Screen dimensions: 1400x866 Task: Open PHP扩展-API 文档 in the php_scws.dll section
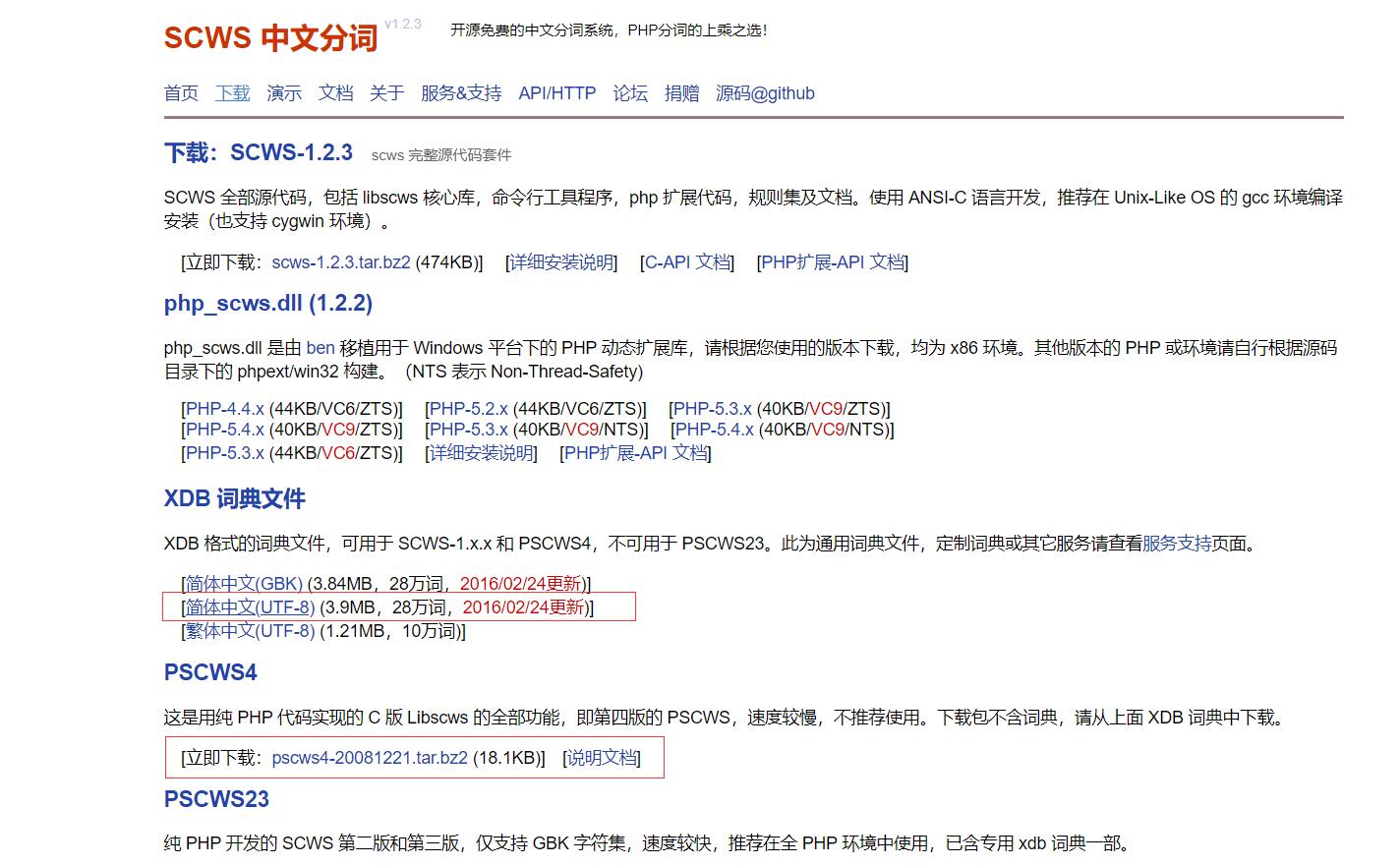pos(635,453)
